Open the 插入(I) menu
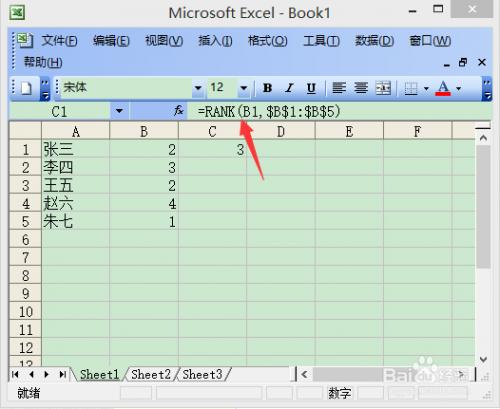Viewport: 500px width, 409px height. point(215,41)
